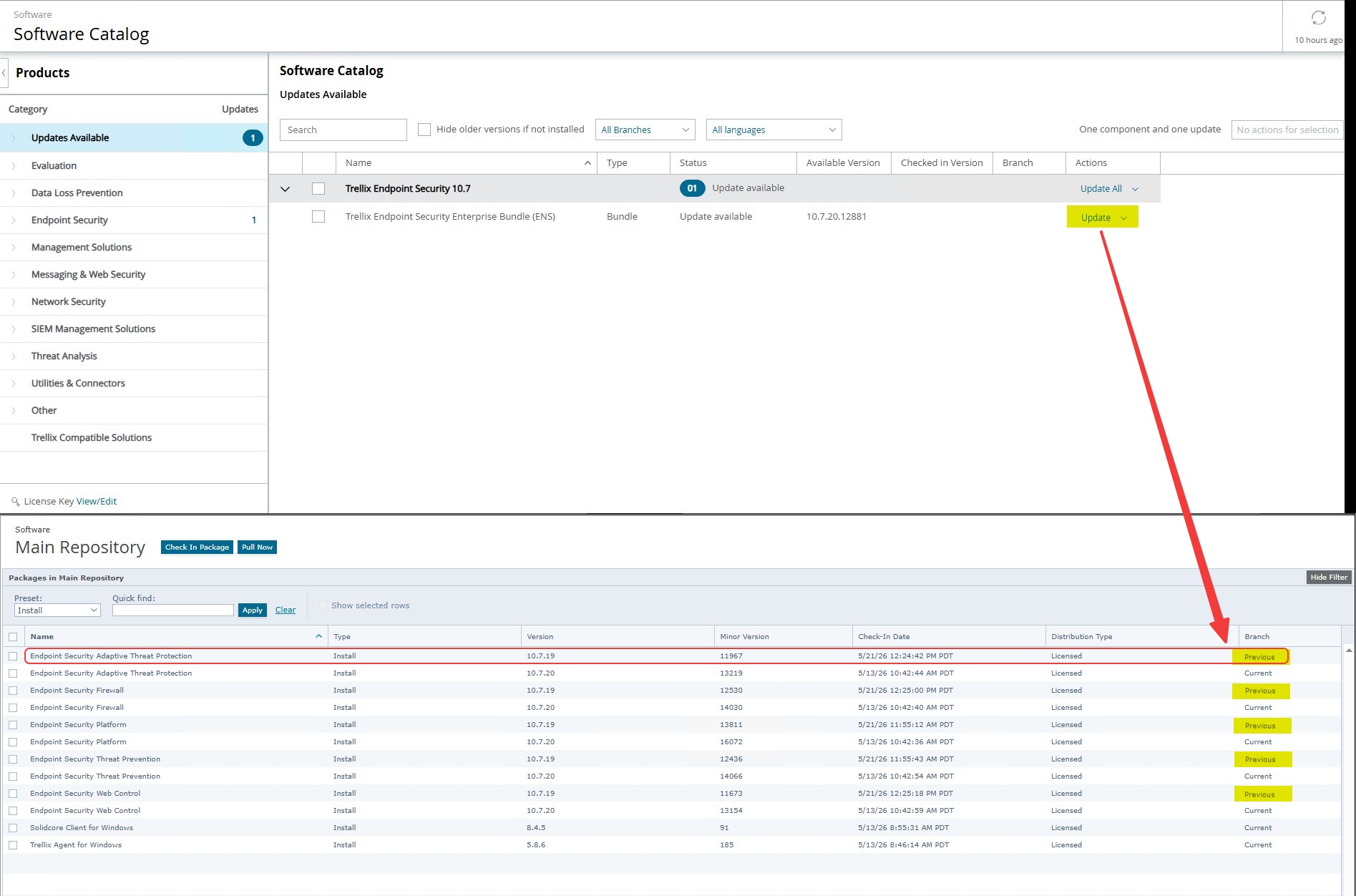This screenshot has width=1356, height=896.
Task: Open Data Loss Prevention category
Action: point(134,193)
